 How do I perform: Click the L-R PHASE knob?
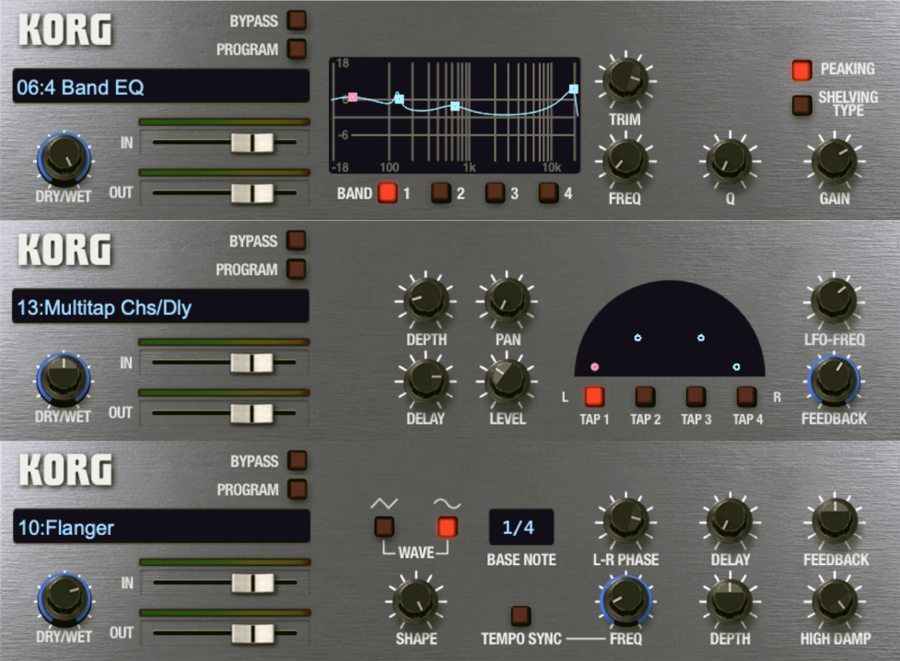click(626, 521)
